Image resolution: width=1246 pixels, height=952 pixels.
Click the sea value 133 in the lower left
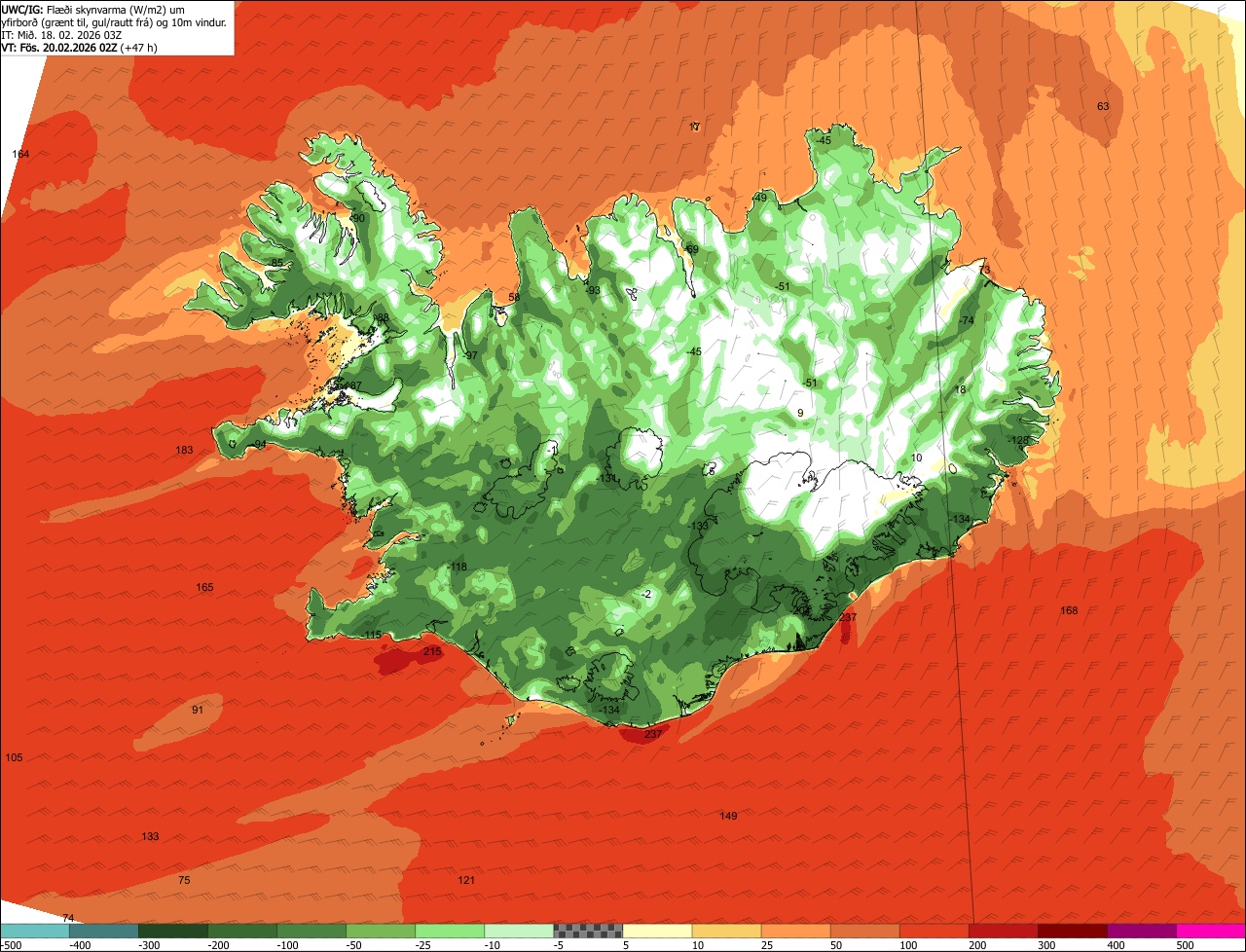point(150,836)
